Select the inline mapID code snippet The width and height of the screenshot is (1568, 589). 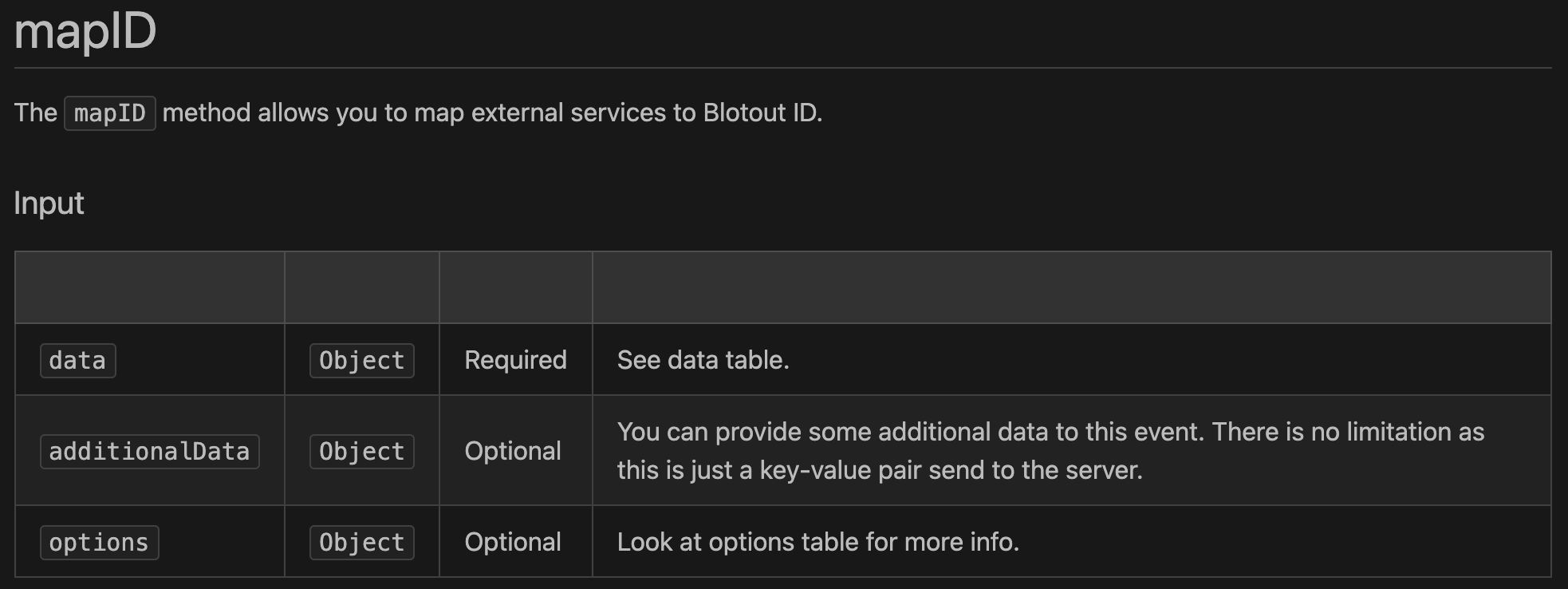110,113
